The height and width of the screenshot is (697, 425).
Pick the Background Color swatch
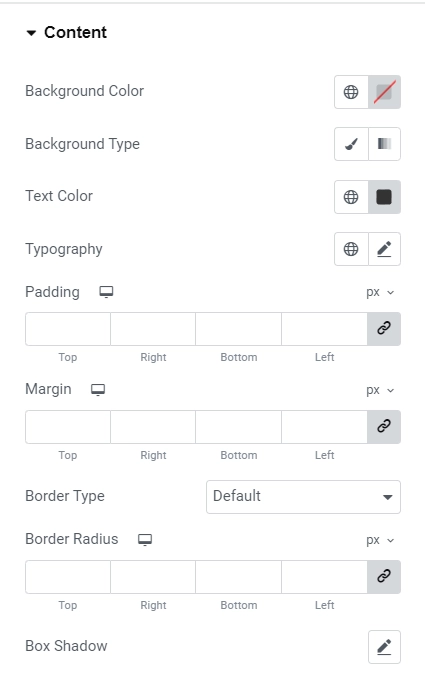coord(385,92)
